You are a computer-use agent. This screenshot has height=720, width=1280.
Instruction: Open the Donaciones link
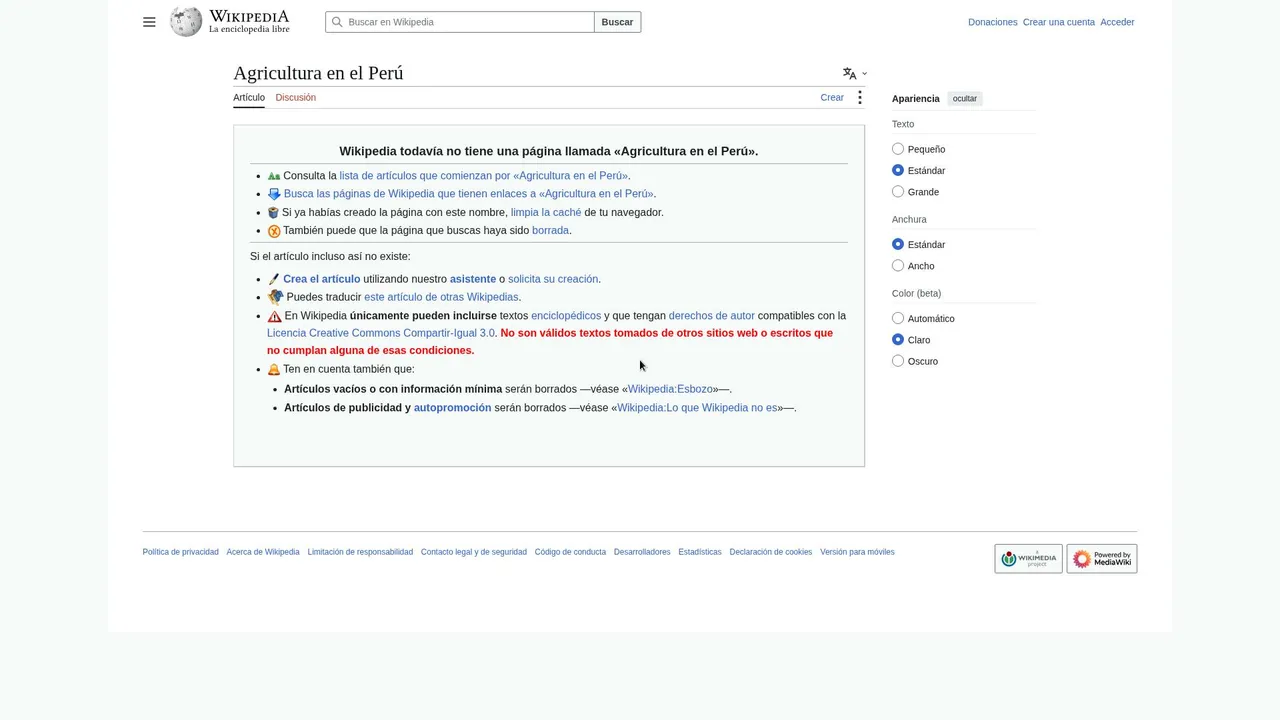tap(992, 22)
